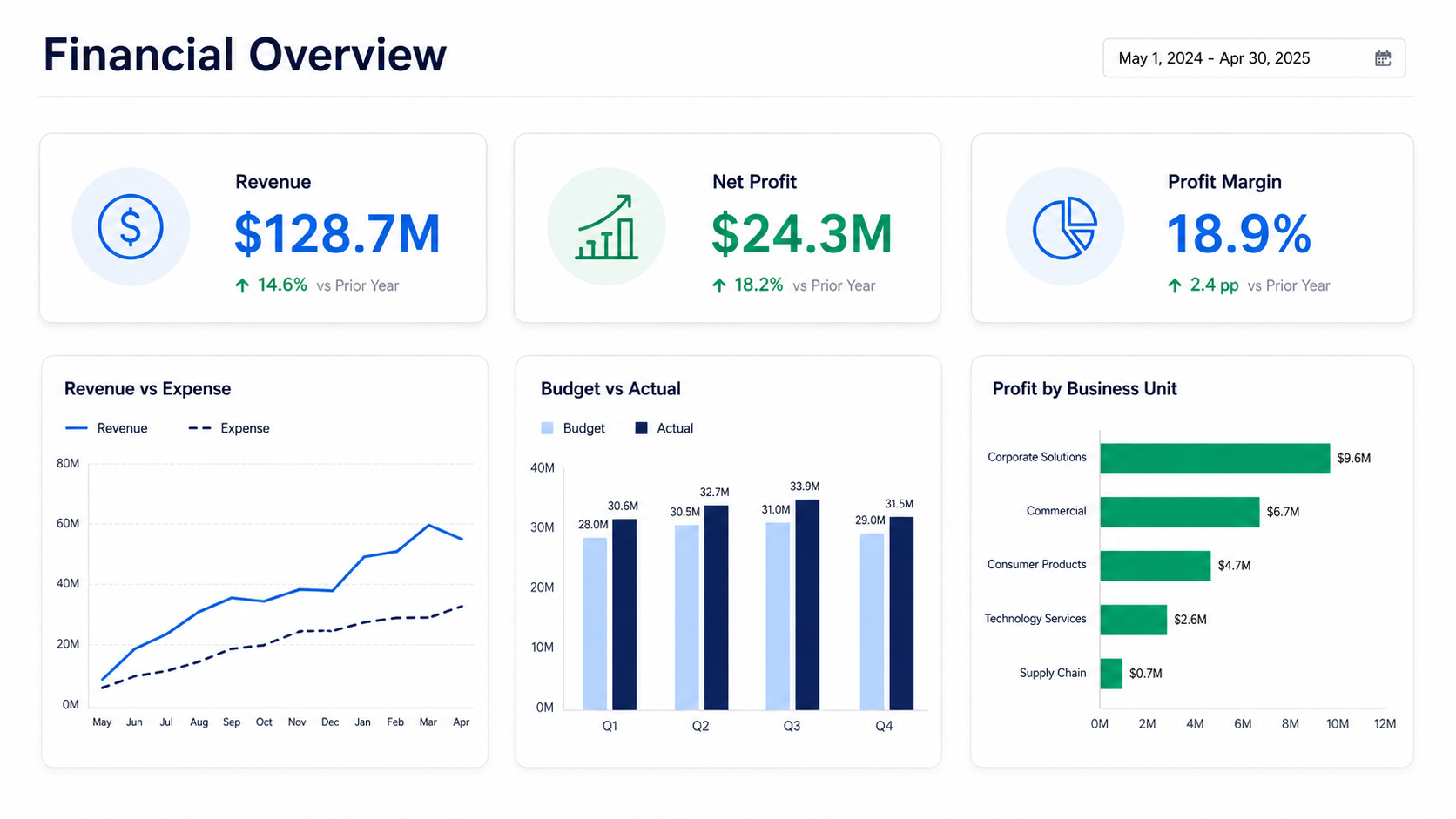Click the Revenue vs Expense chart title

point(148,389)
